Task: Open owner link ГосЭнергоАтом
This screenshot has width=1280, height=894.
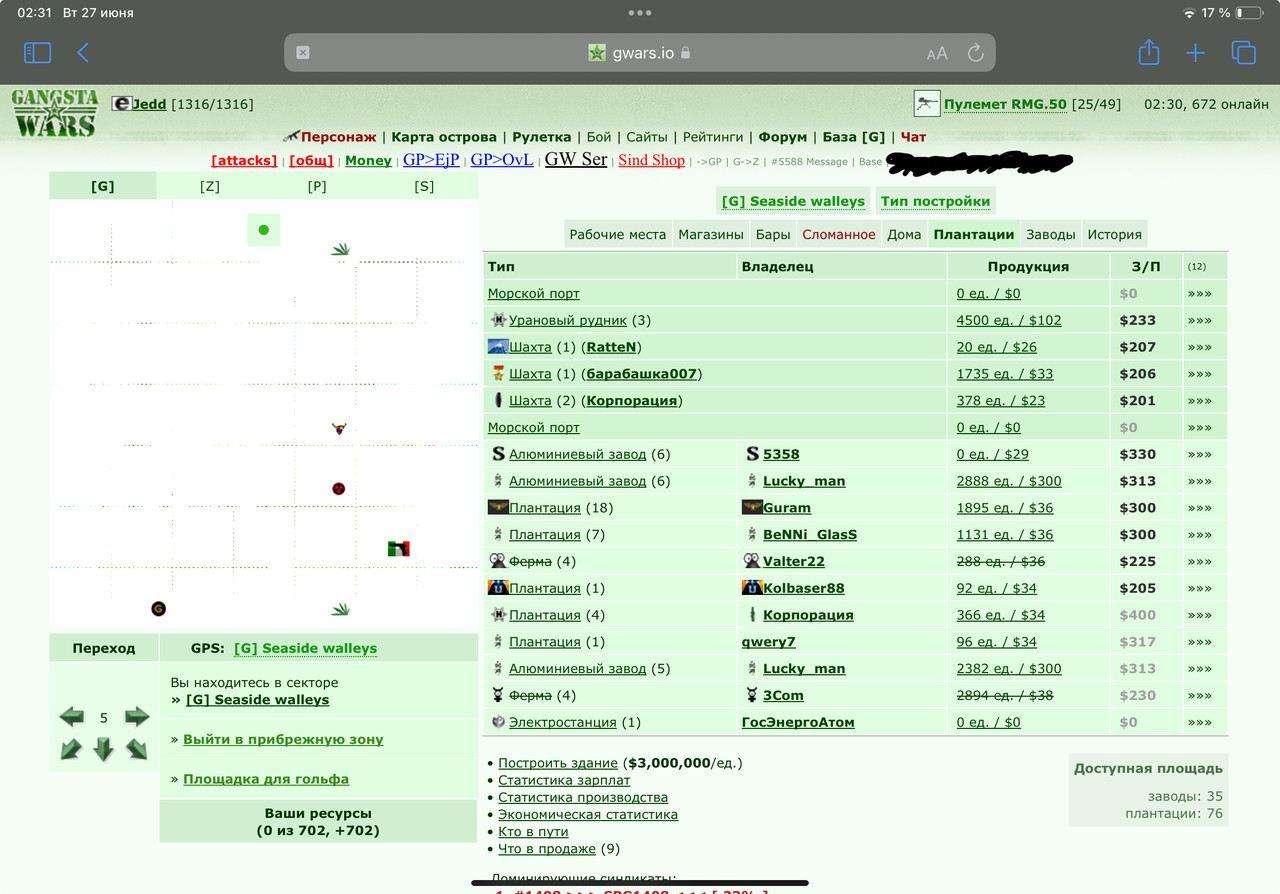Action: [x=798, y=722]
